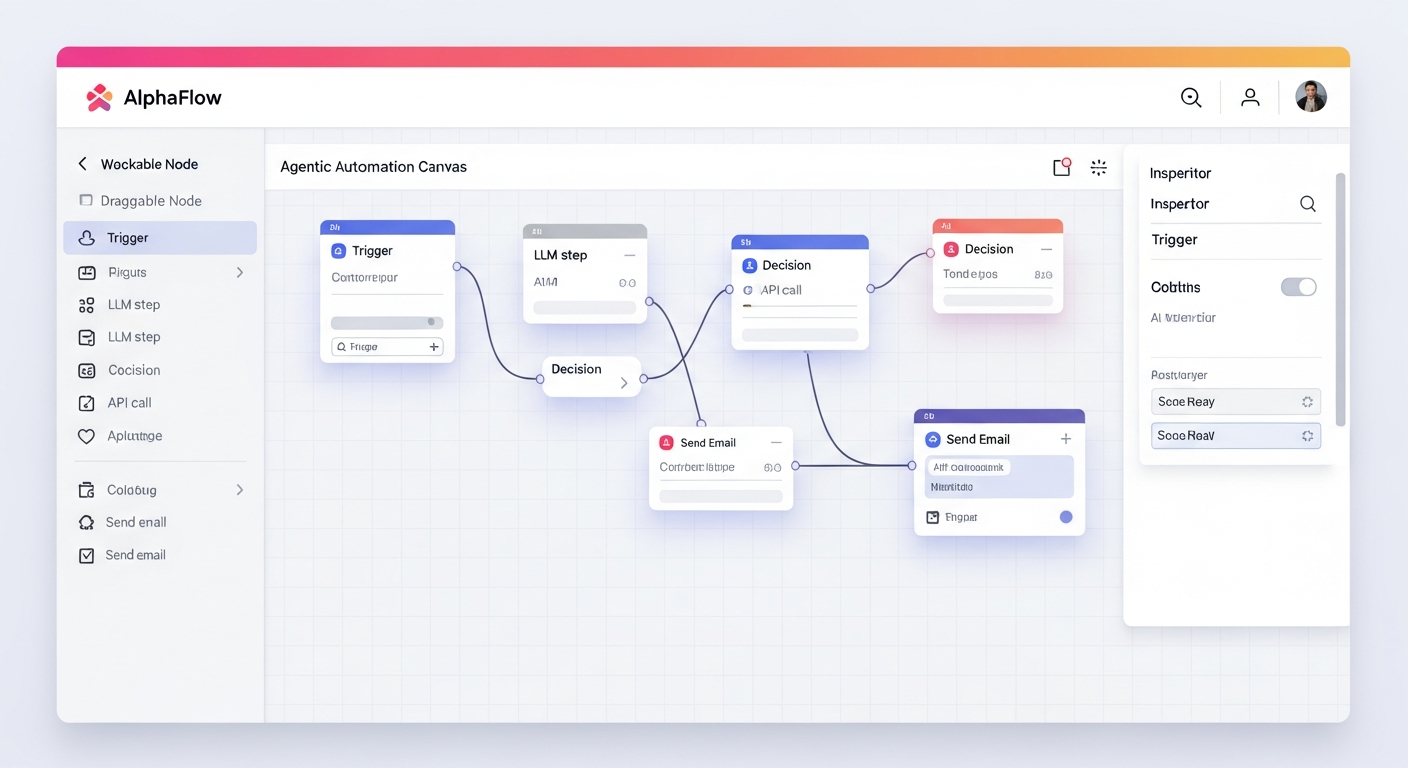Click the red Send Email node icon
The width and height of the screenshot is (1408, 768).
[667, 442]
